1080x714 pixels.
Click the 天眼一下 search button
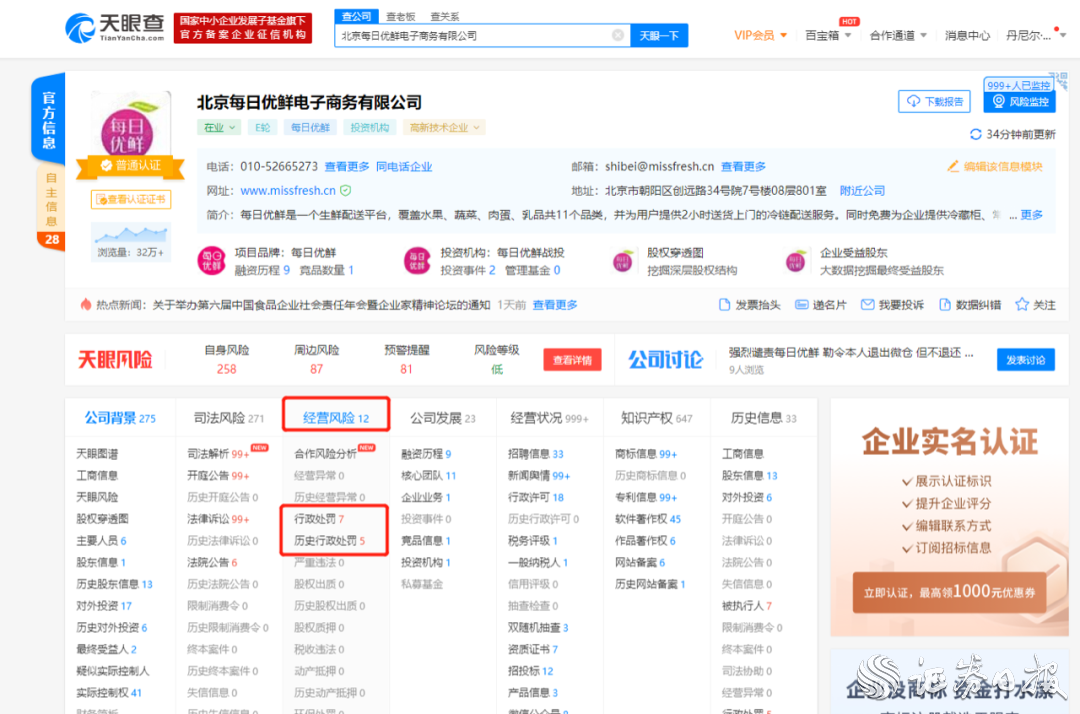(659, 36)
